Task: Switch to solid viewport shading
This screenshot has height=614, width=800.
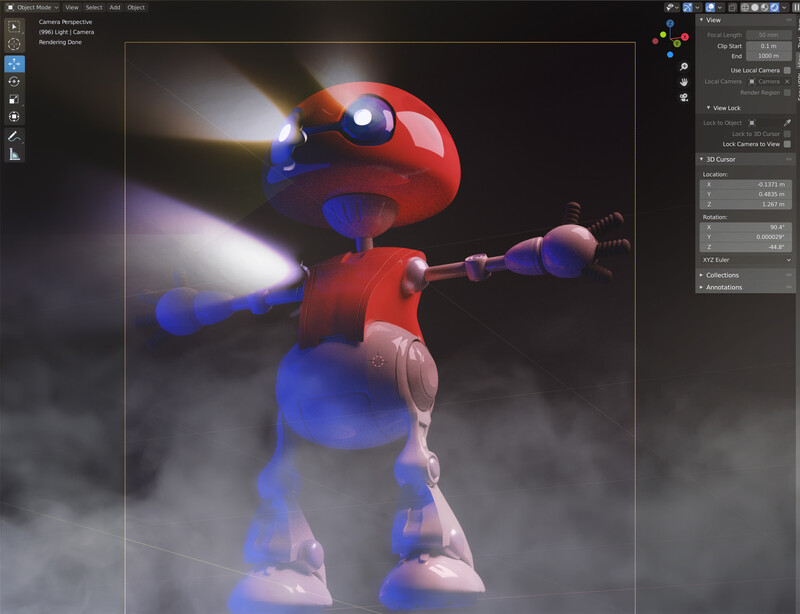Action: pos(755,8)
